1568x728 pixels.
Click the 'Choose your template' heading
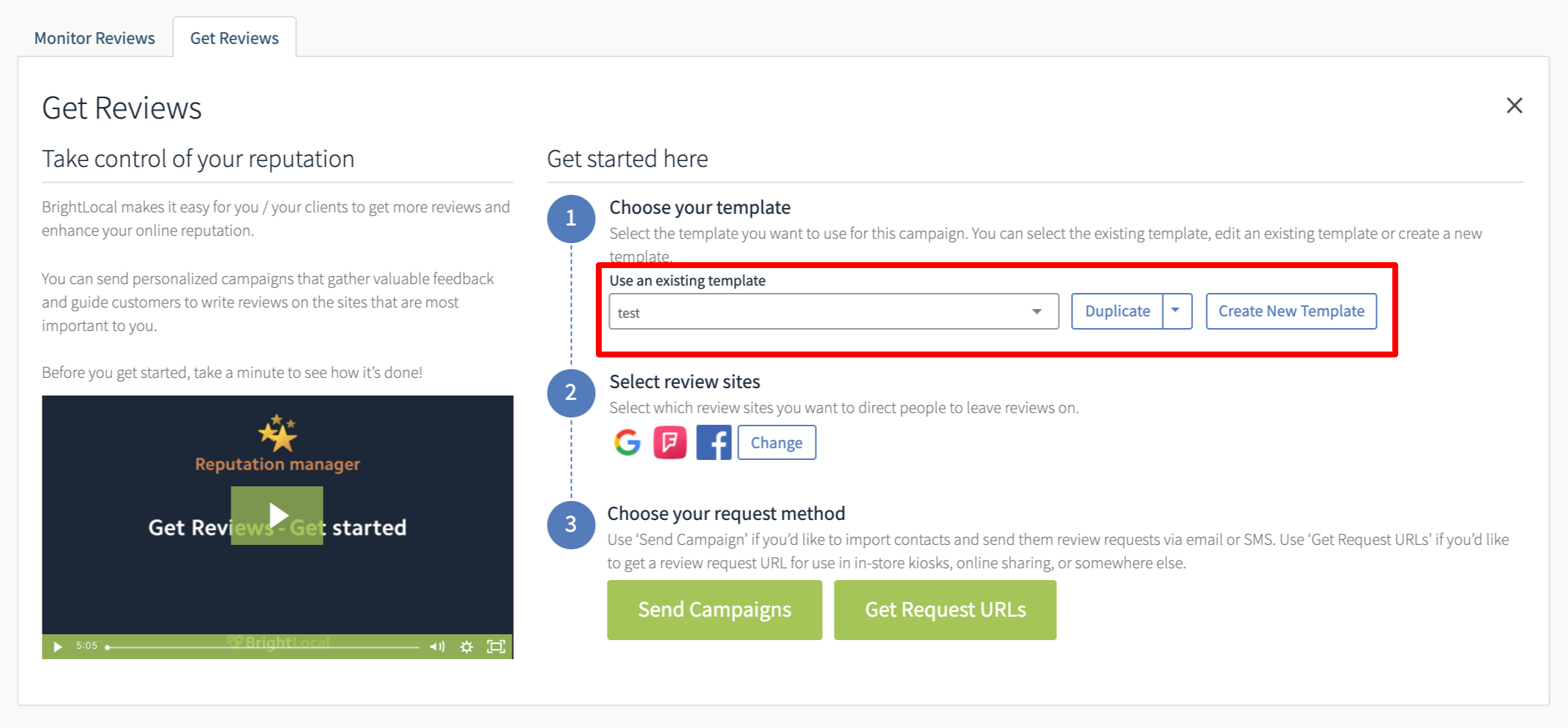click(700, 207)
